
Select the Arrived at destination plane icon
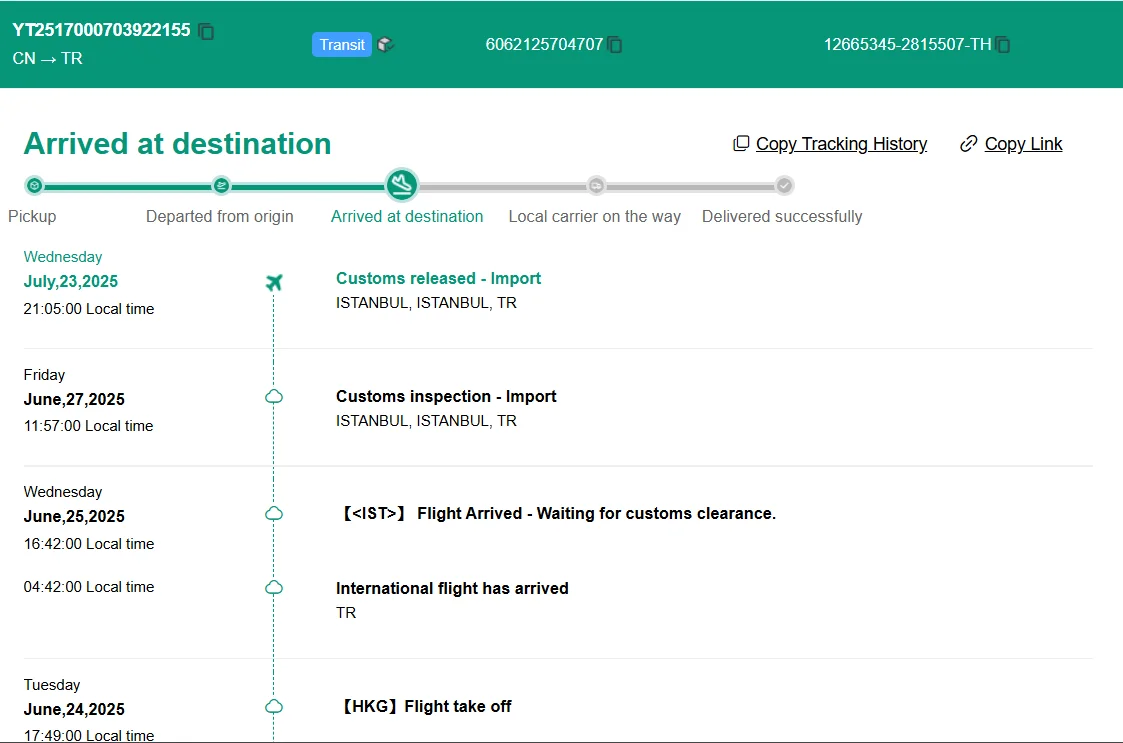[402, 185]
